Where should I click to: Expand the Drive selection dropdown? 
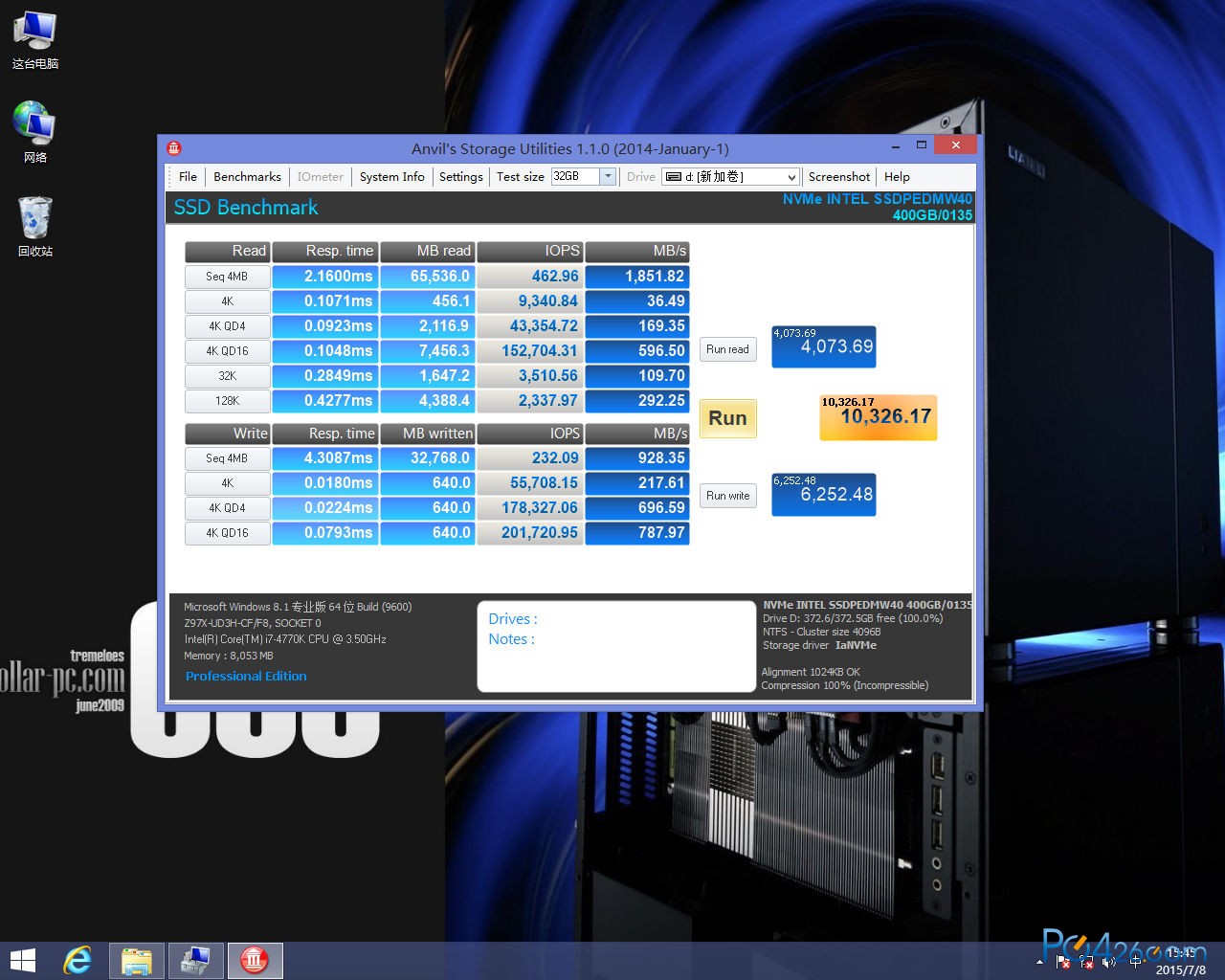[791, 177]
